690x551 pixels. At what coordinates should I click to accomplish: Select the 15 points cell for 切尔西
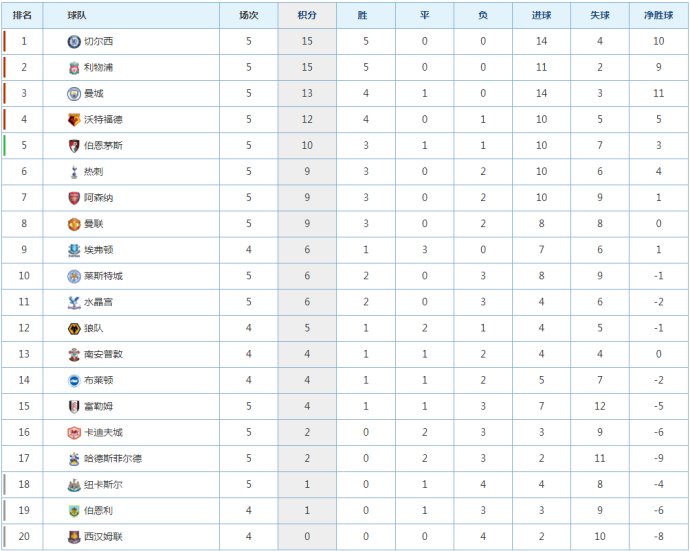(x=307, y=41)
